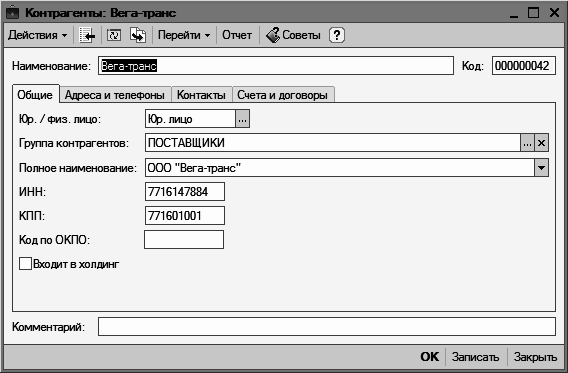568x373 pixels.
Task: Click the Записать button
Action: click(475, 357)
